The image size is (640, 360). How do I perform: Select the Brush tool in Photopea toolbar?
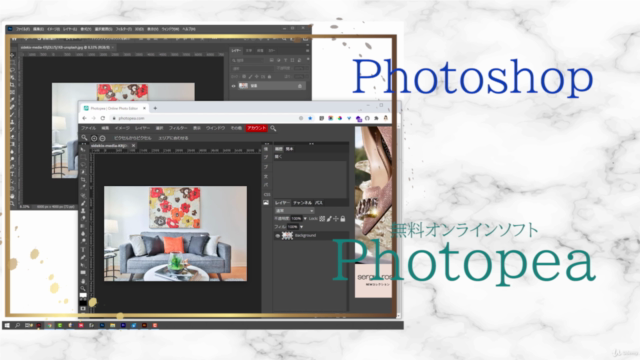(x=83, y=203)
